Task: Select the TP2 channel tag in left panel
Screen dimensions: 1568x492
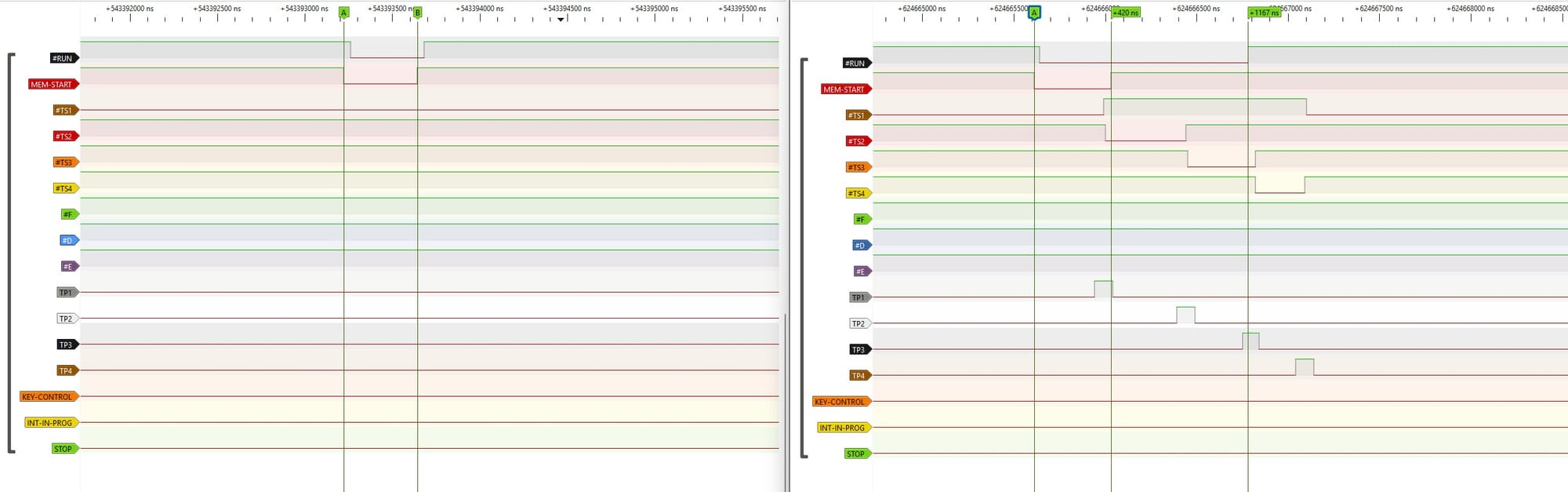Action: [x=67, y=319]
